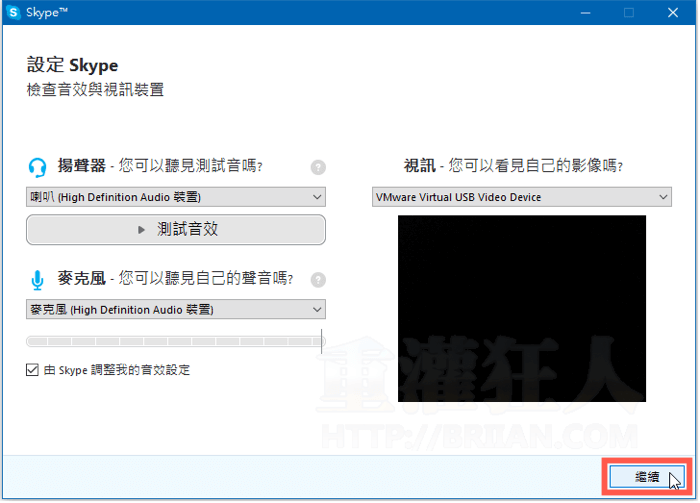The height and width of the screenshot is (503, 700).
Task: Open the 麥克風 input device dropdown
Action: click(175, 310)
